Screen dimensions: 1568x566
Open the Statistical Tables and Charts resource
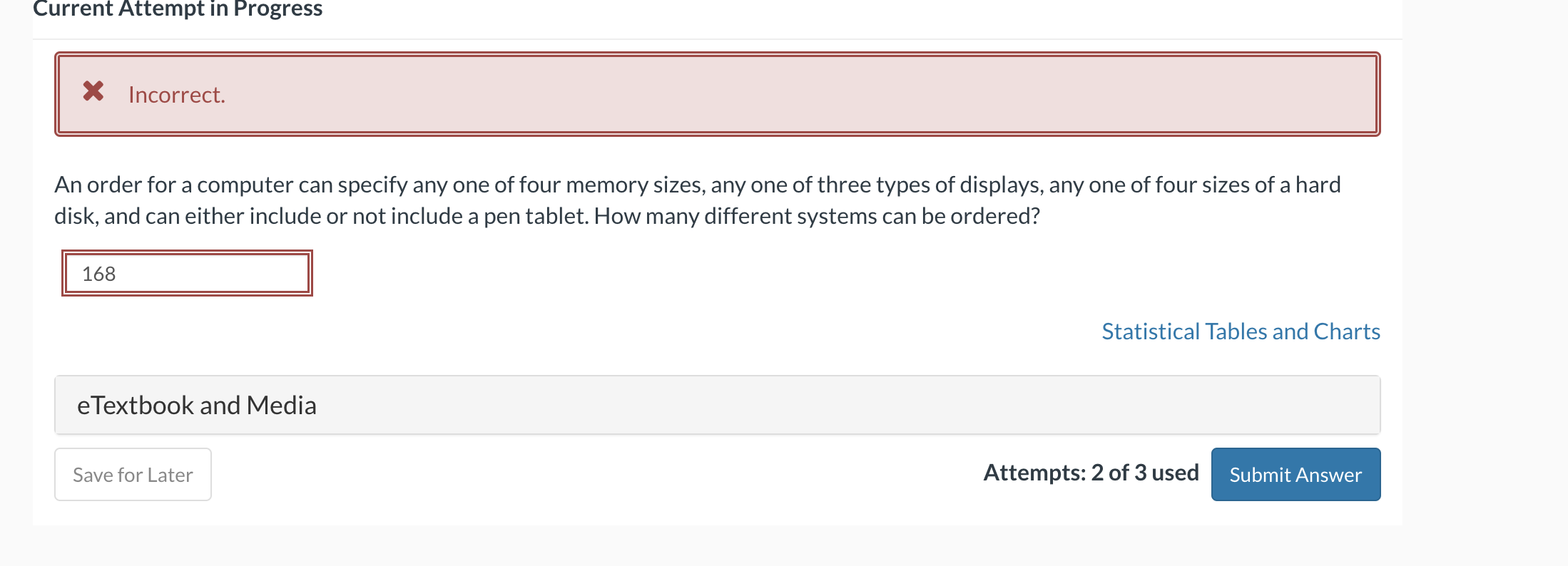click(x=1240, y=331)
